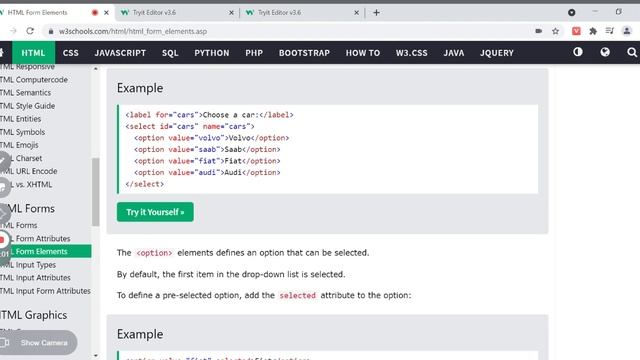This screenshot has width=640, height=360.
Task: Open the HOW TO section in navbar
Action: (x=363, y=53)
